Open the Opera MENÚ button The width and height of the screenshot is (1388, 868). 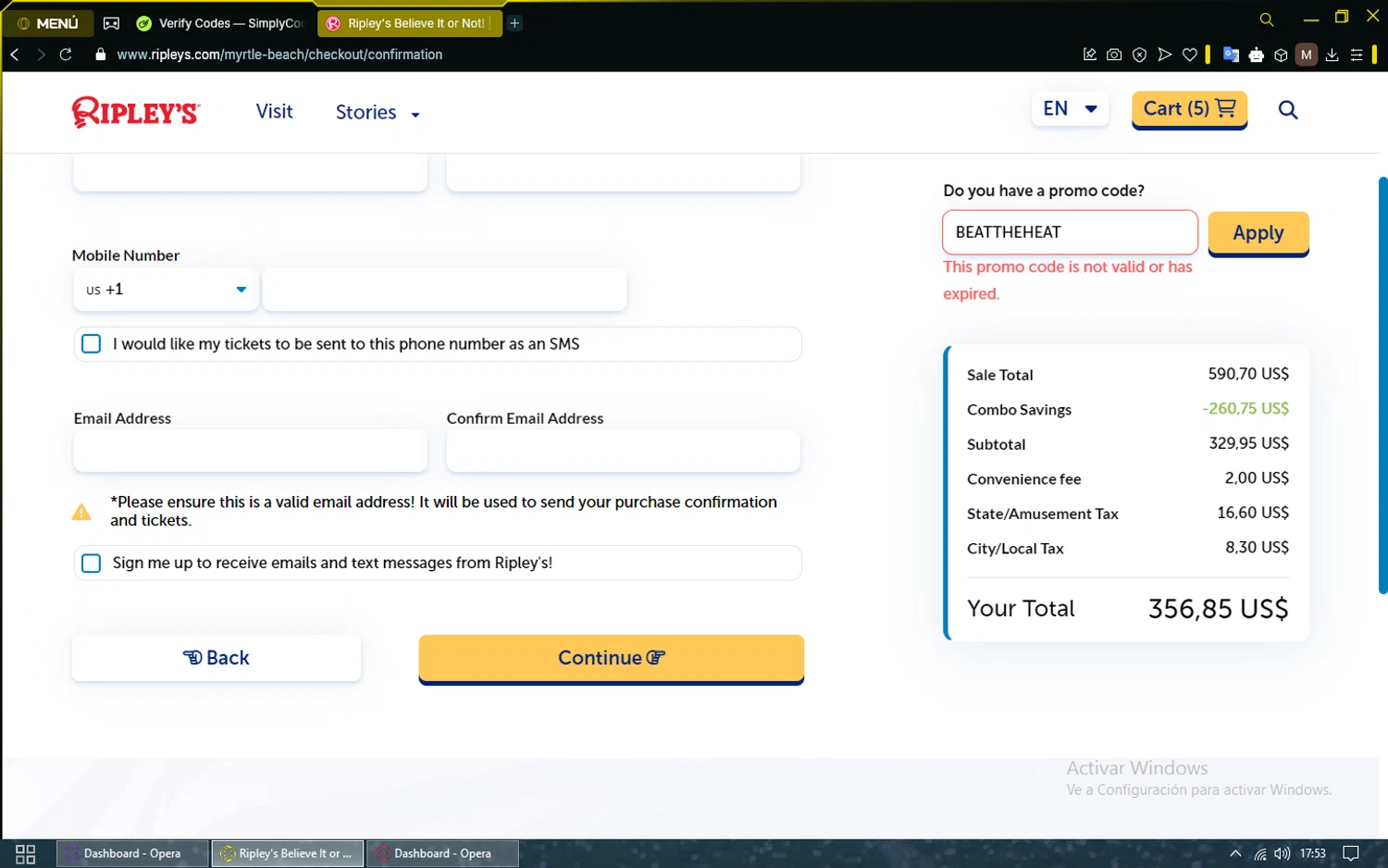[x=48, y=23]
